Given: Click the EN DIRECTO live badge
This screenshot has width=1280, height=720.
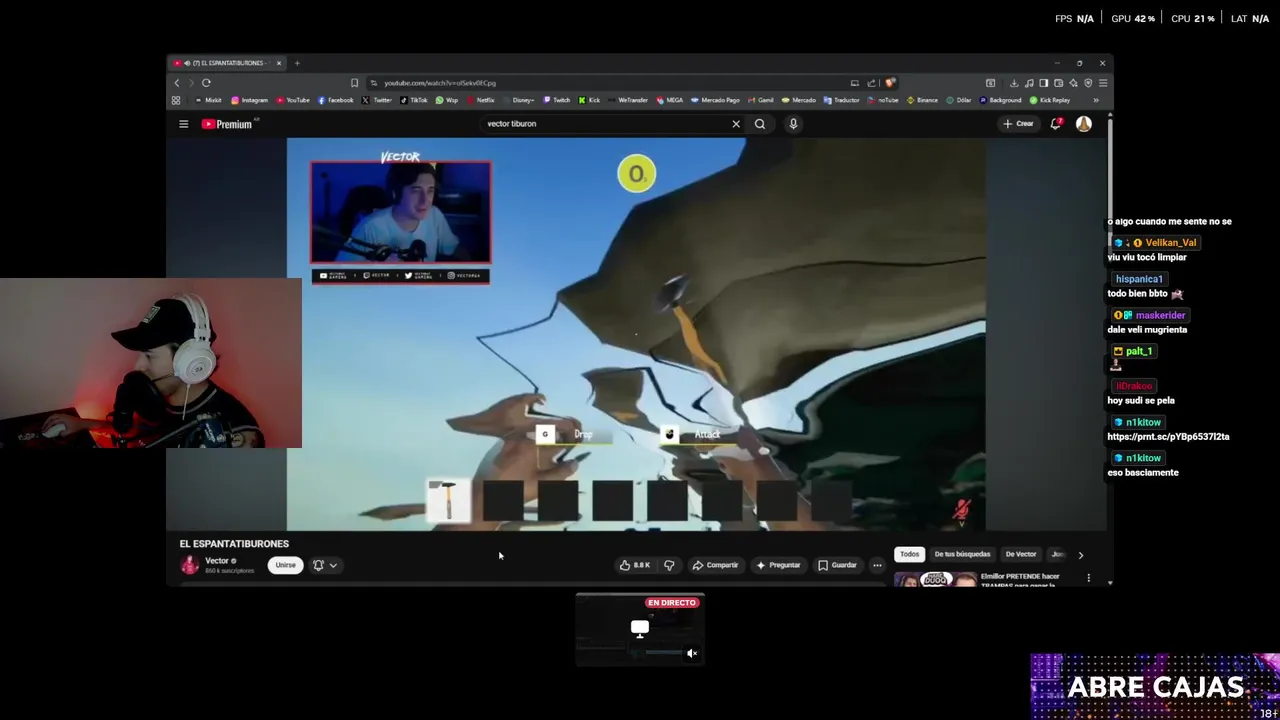Looking at the screenshot, I should (x=672, y=603).
